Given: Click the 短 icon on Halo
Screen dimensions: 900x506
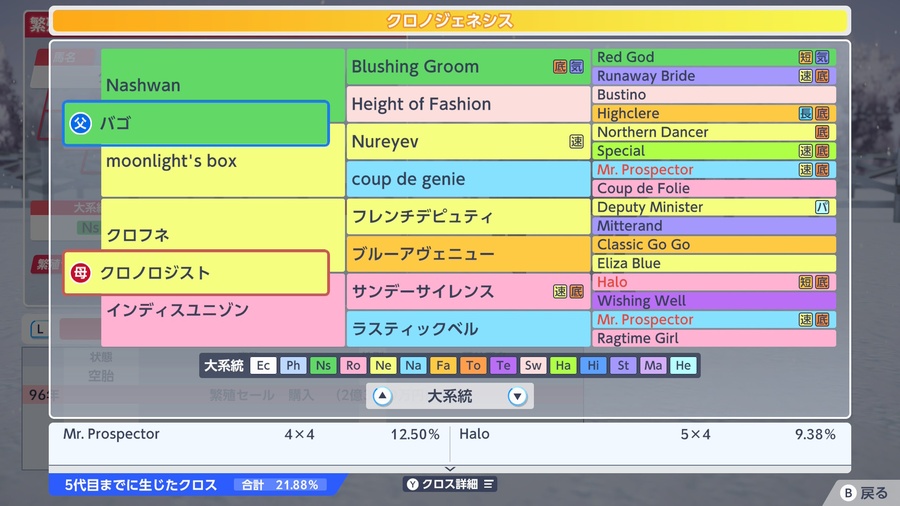Looking at the screenshot, I should click(806, 282).
